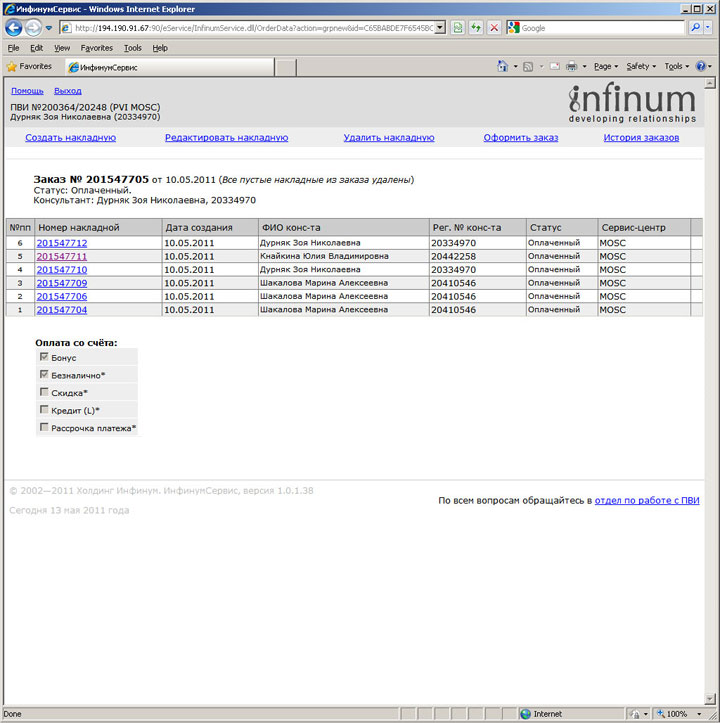
Task: Toggle the Безналично checkbox
Action: click(x=44, y=374)
